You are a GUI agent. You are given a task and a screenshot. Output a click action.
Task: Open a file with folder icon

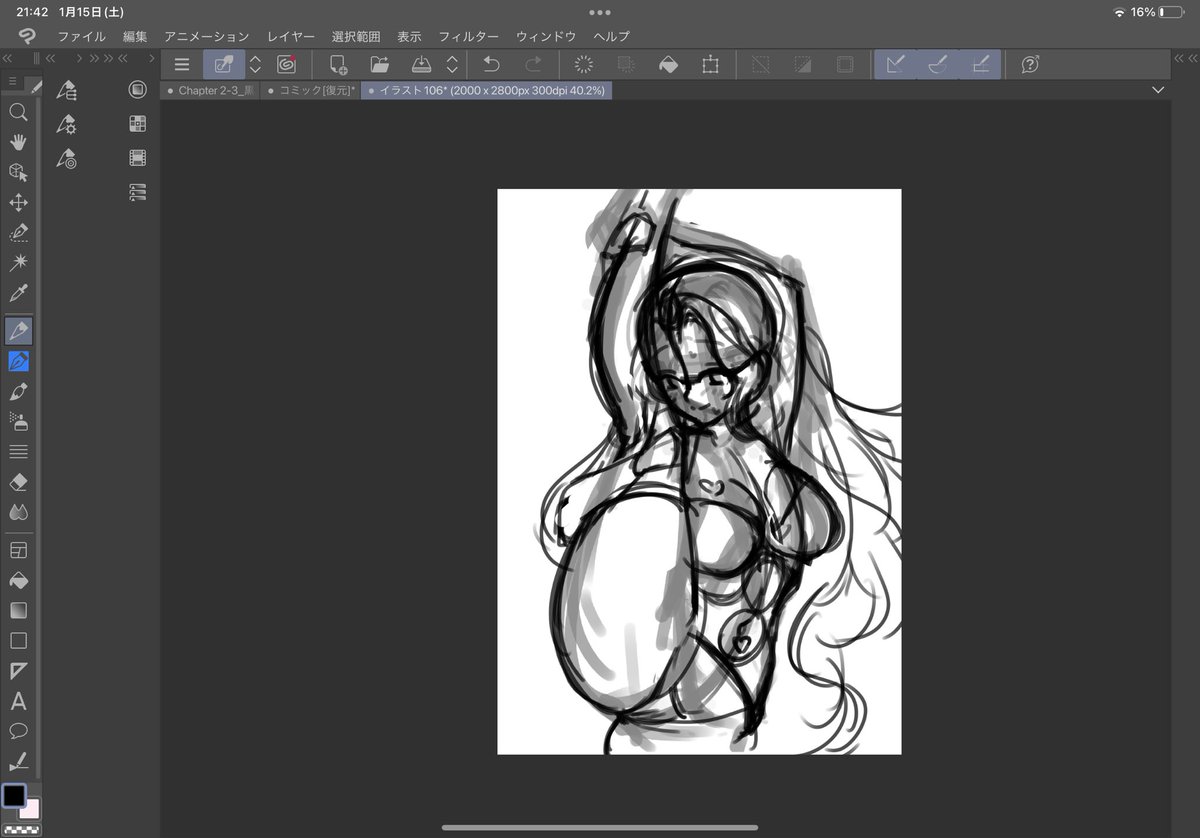click(380, 64)
